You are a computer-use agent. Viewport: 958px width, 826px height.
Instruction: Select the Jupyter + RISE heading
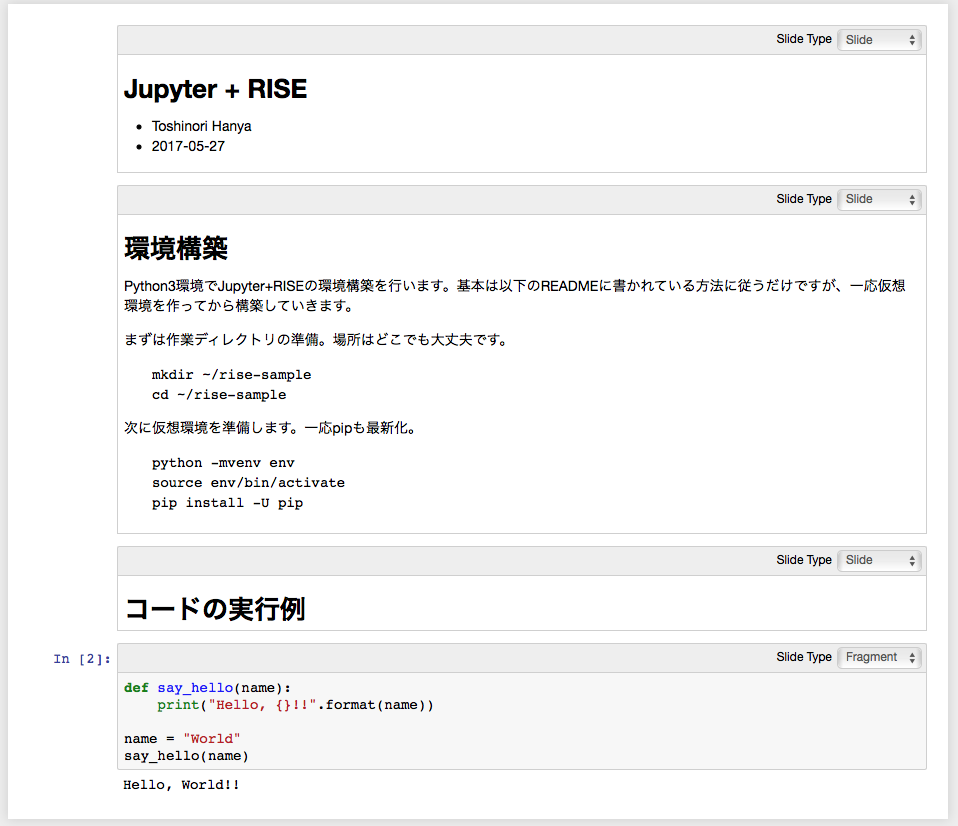point(215,90)
